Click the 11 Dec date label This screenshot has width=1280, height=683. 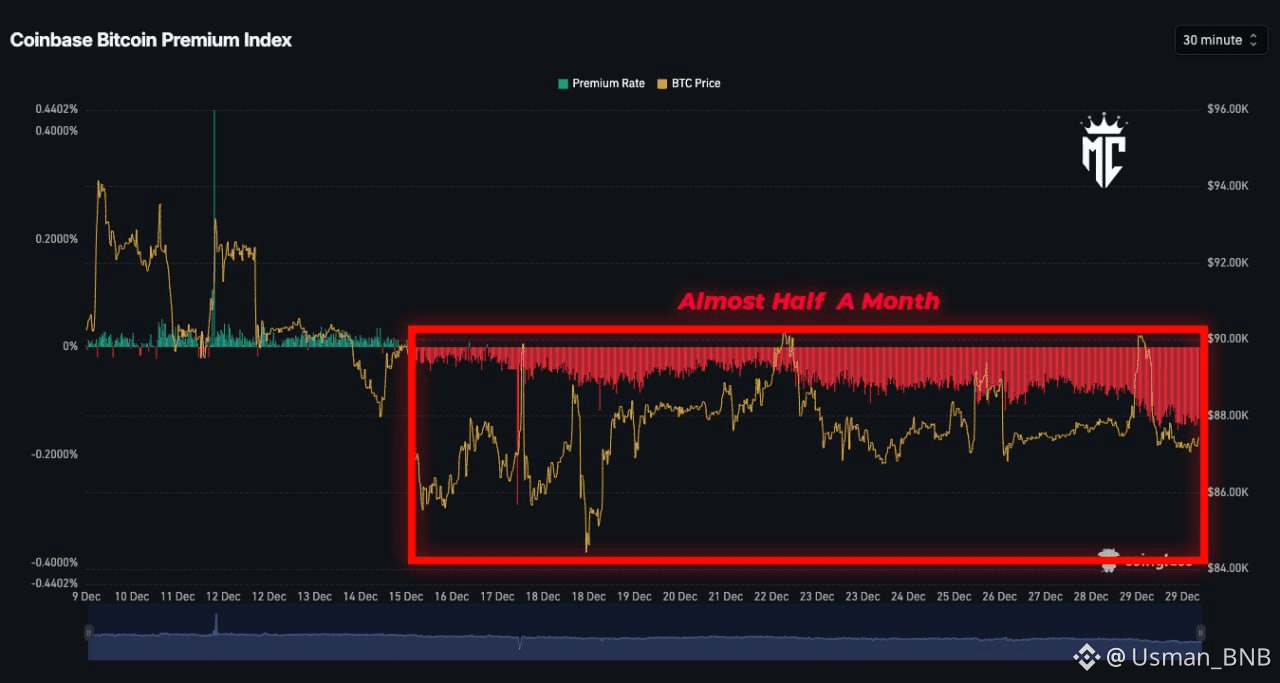click(x=177, y=596)
